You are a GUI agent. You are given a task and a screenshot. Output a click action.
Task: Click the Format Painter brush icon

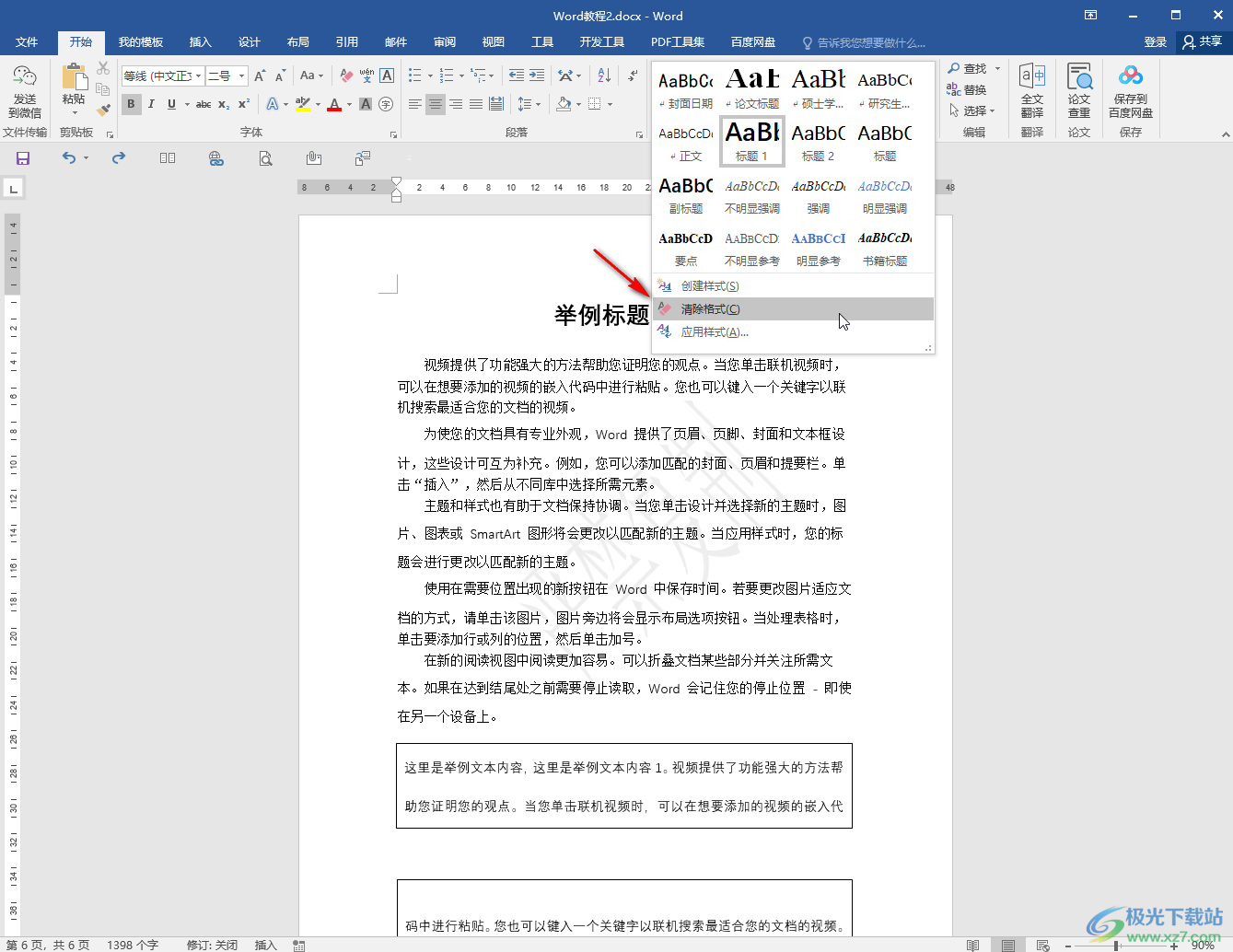[103, 110]
